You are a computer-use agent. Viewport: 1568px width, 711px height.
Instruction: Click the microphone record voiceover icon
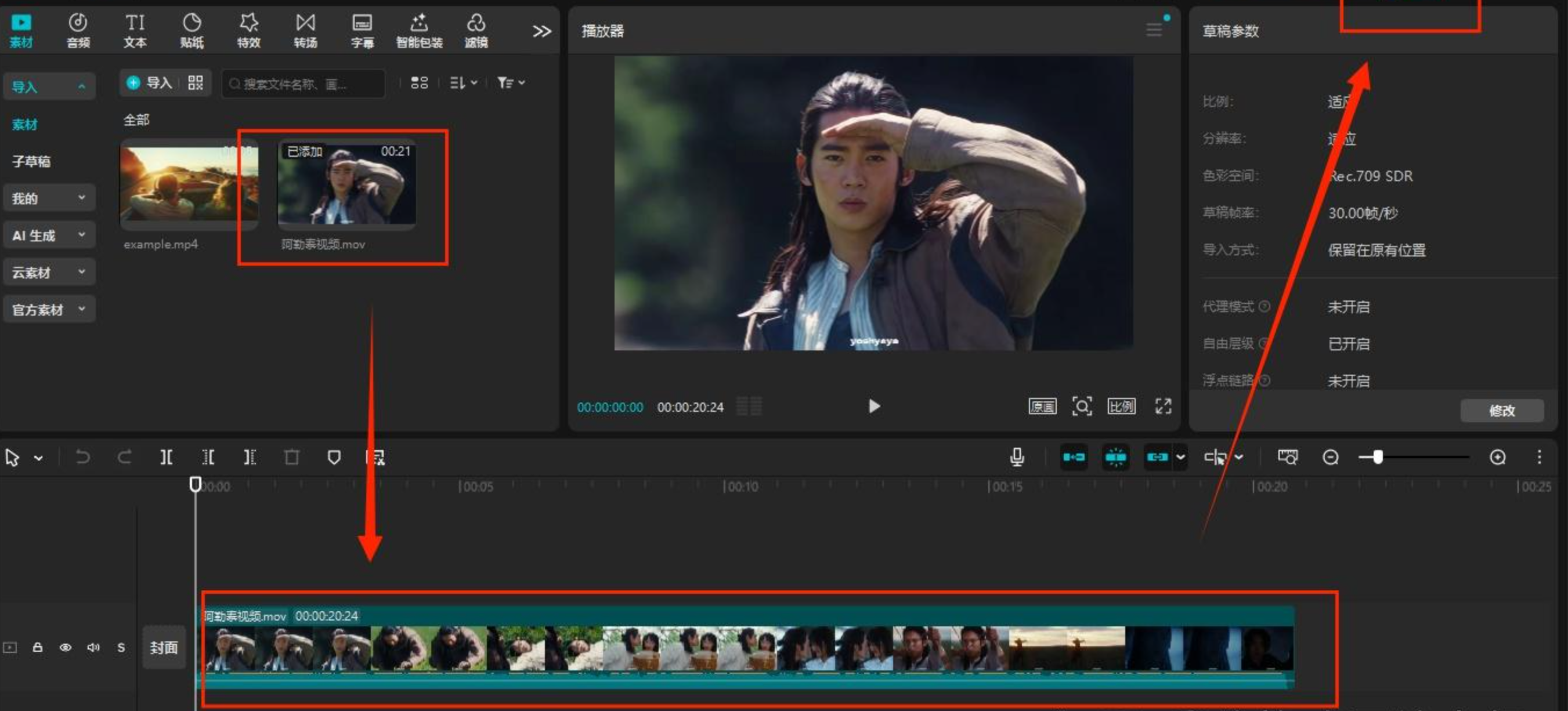tap(1017, 457)
